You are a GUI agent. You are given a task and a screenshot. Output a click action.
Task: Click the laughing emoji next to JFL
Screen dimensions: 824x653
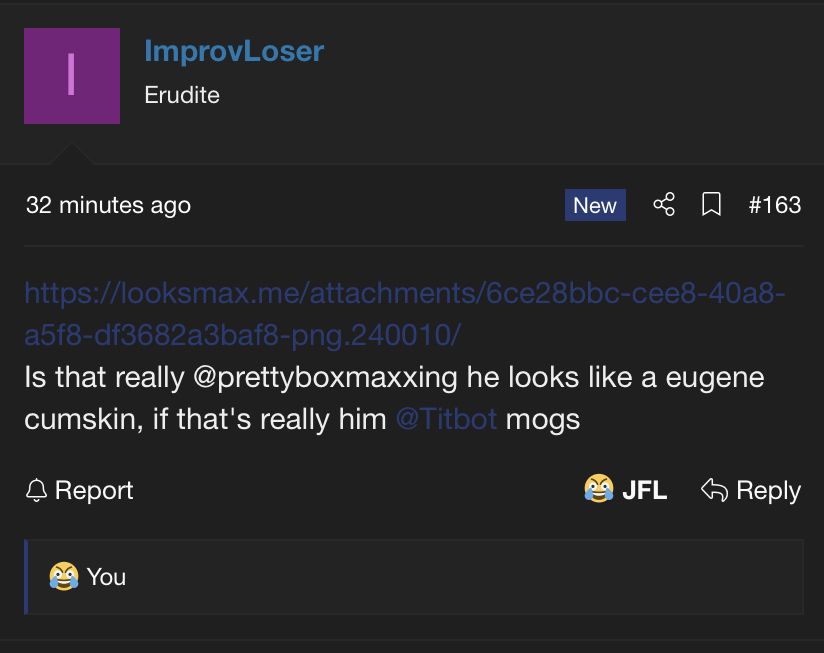[x=598, y=489]
